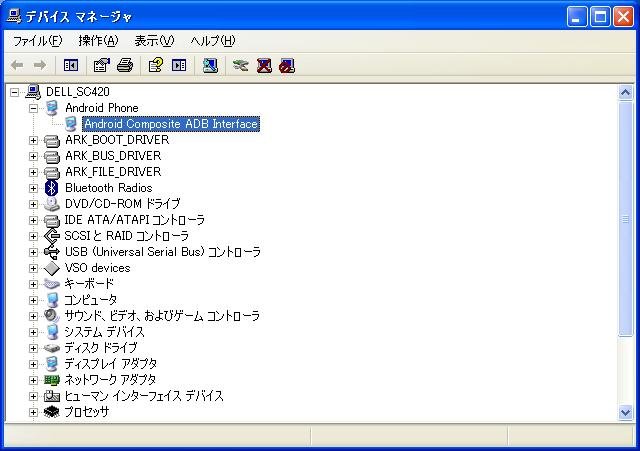Click the sound controller speaker icon
Screen dimensions: 640x451
pyautogui.click(x=52, y=316)
